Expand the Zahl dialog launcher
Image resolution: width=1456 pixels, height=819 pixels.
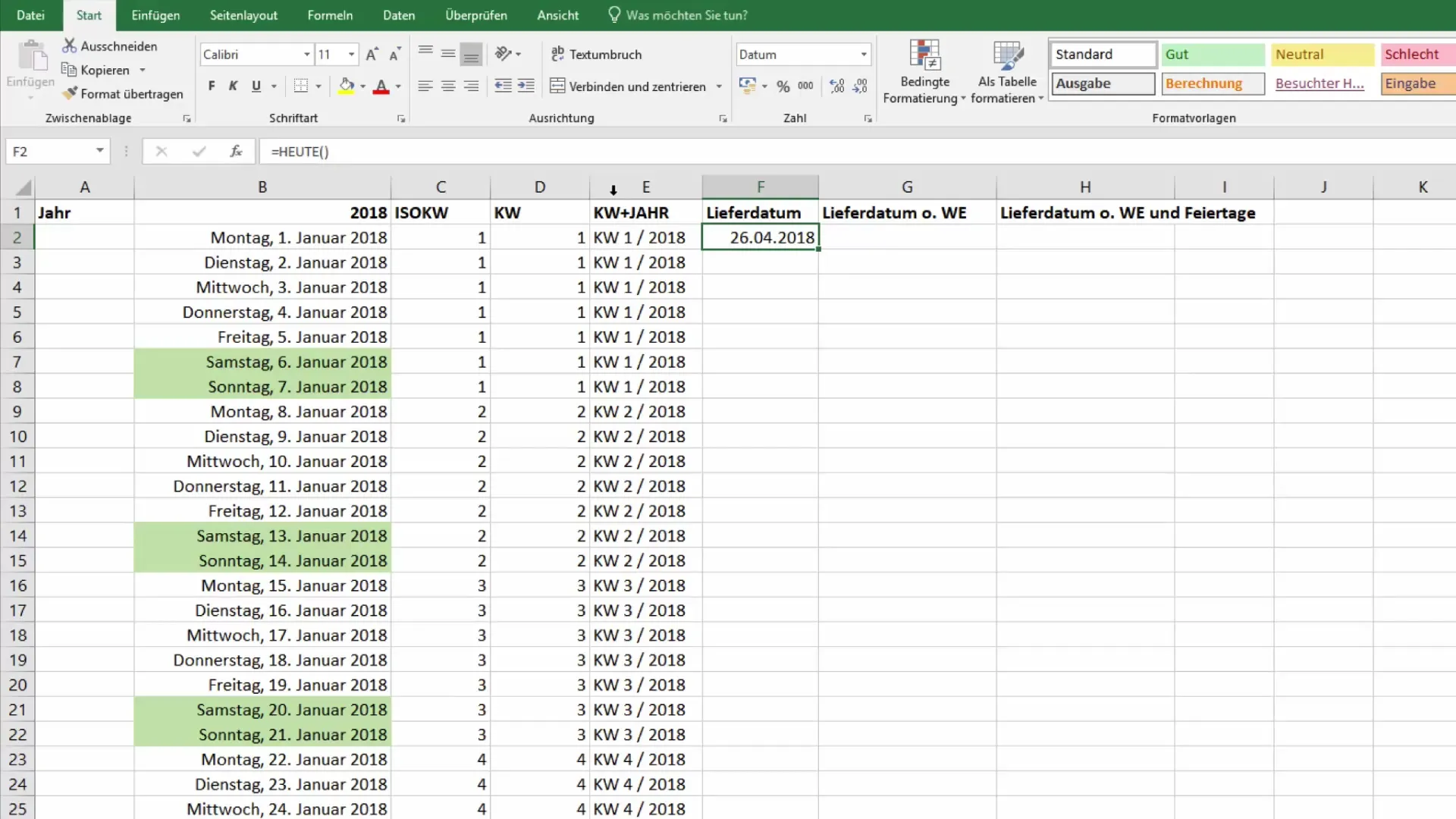pyautogui.click(x=868, y=119)
